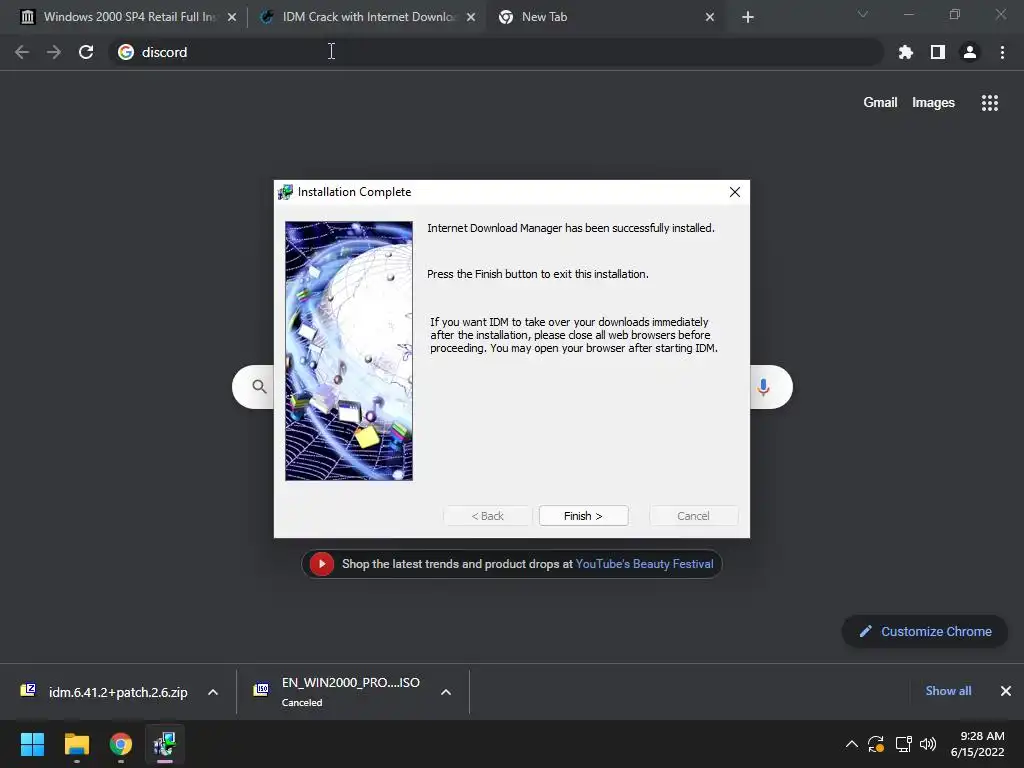Select the New Tab tab
Screen dimensions: 1024x768
[543, 17]
